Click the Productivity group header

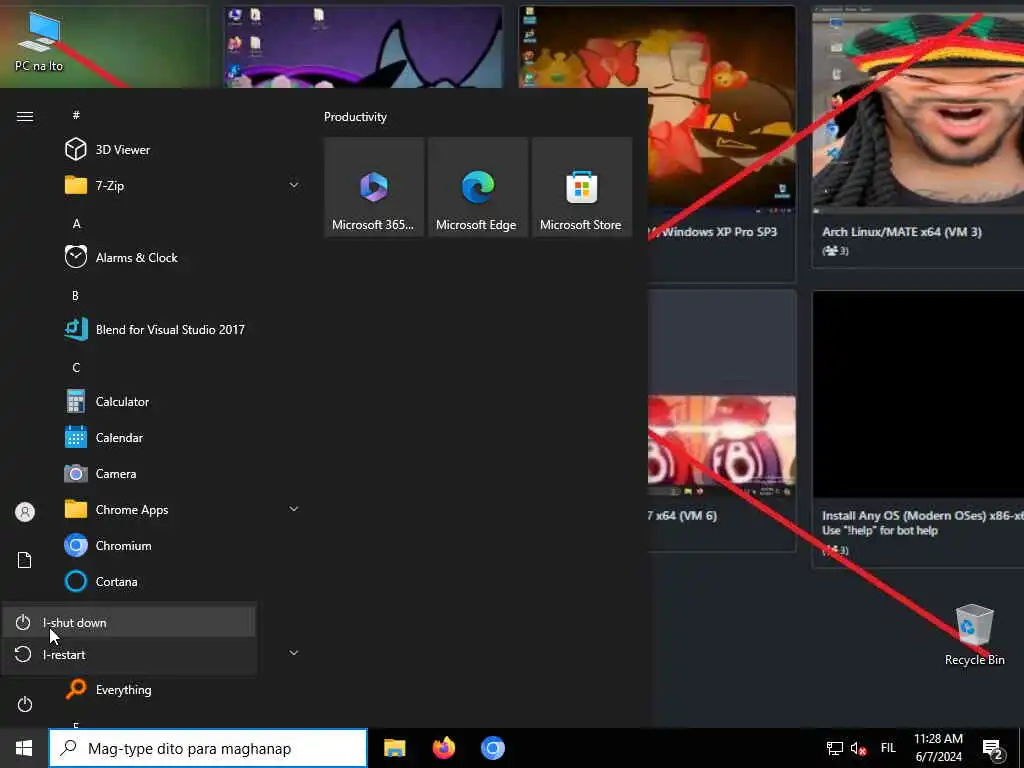[355, 117]
